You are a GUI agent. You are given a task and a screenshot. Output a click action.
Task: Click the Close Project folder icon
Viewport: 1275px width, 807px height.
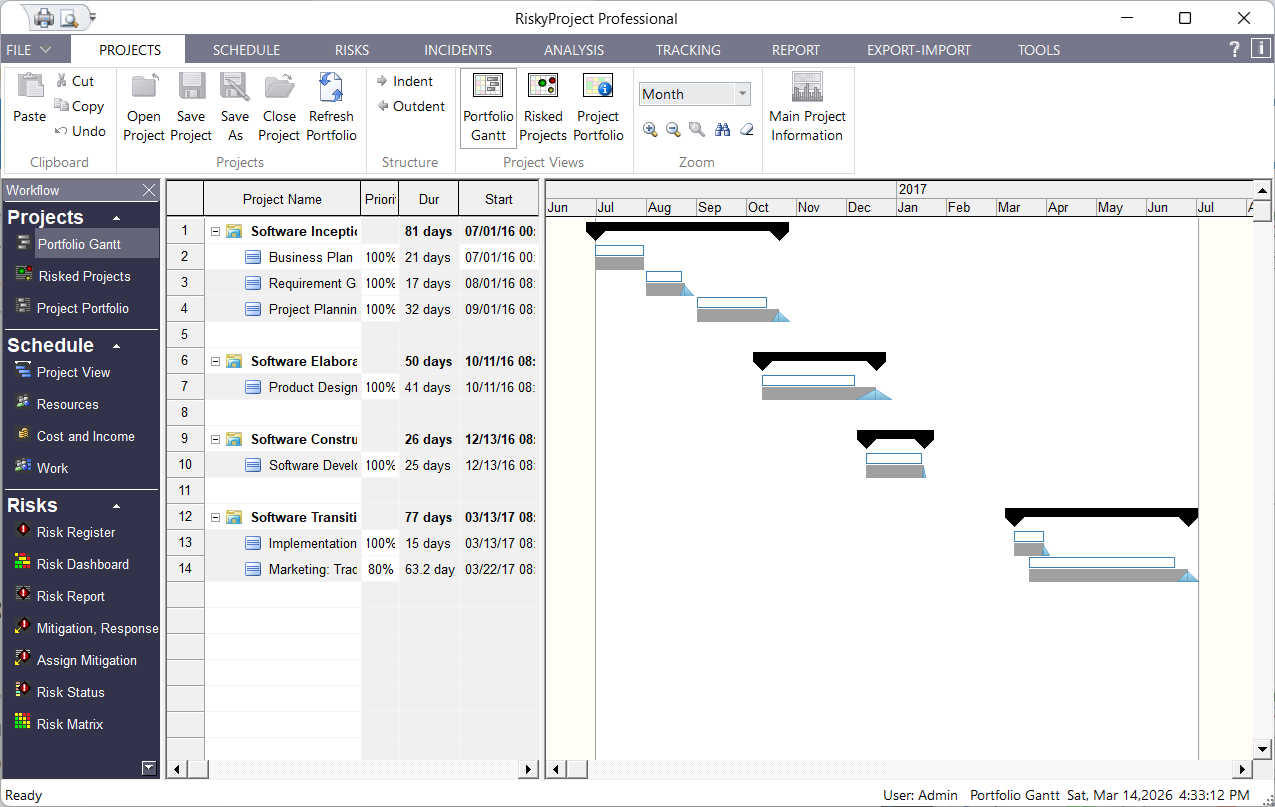279,88
